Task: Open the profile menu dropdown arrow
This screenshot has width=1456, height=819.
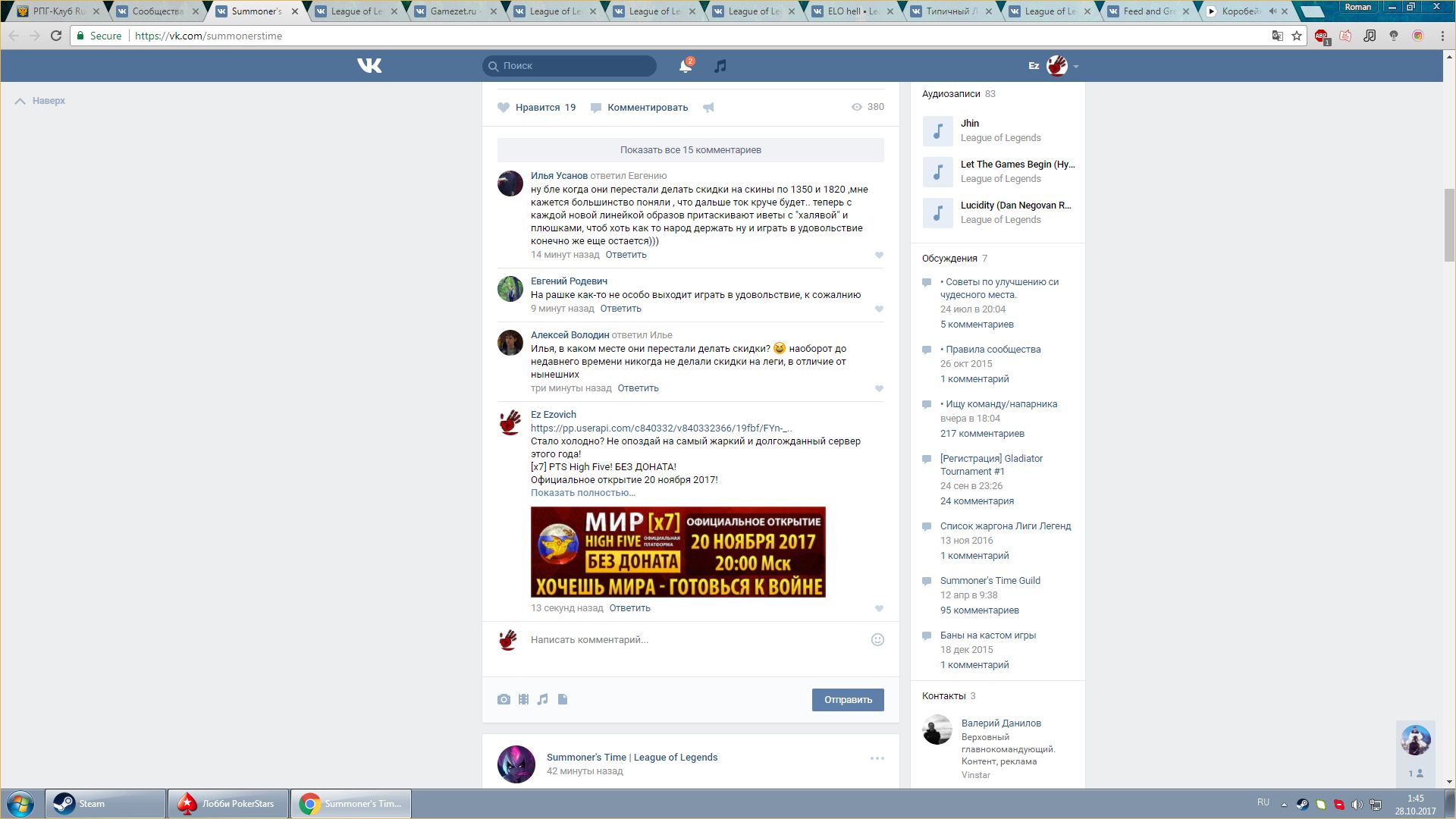Action: coord(1076,67)
